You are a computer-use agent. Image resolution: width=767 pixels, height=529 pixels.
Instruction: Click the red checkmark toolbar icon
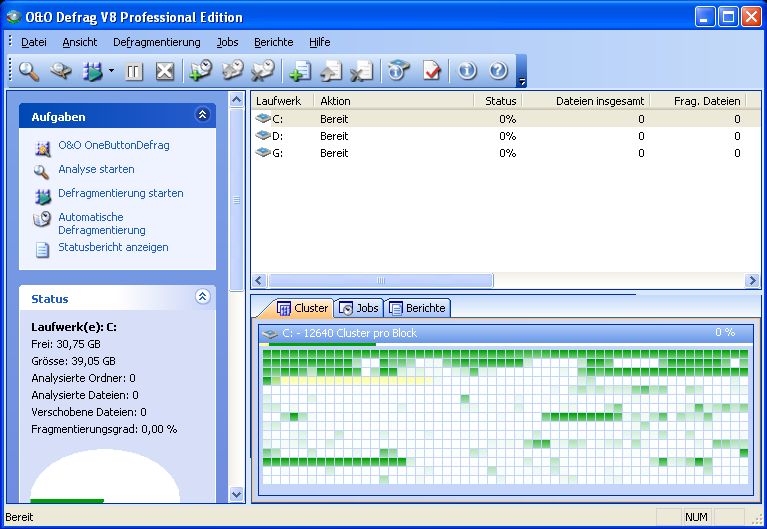click(431, 71)
